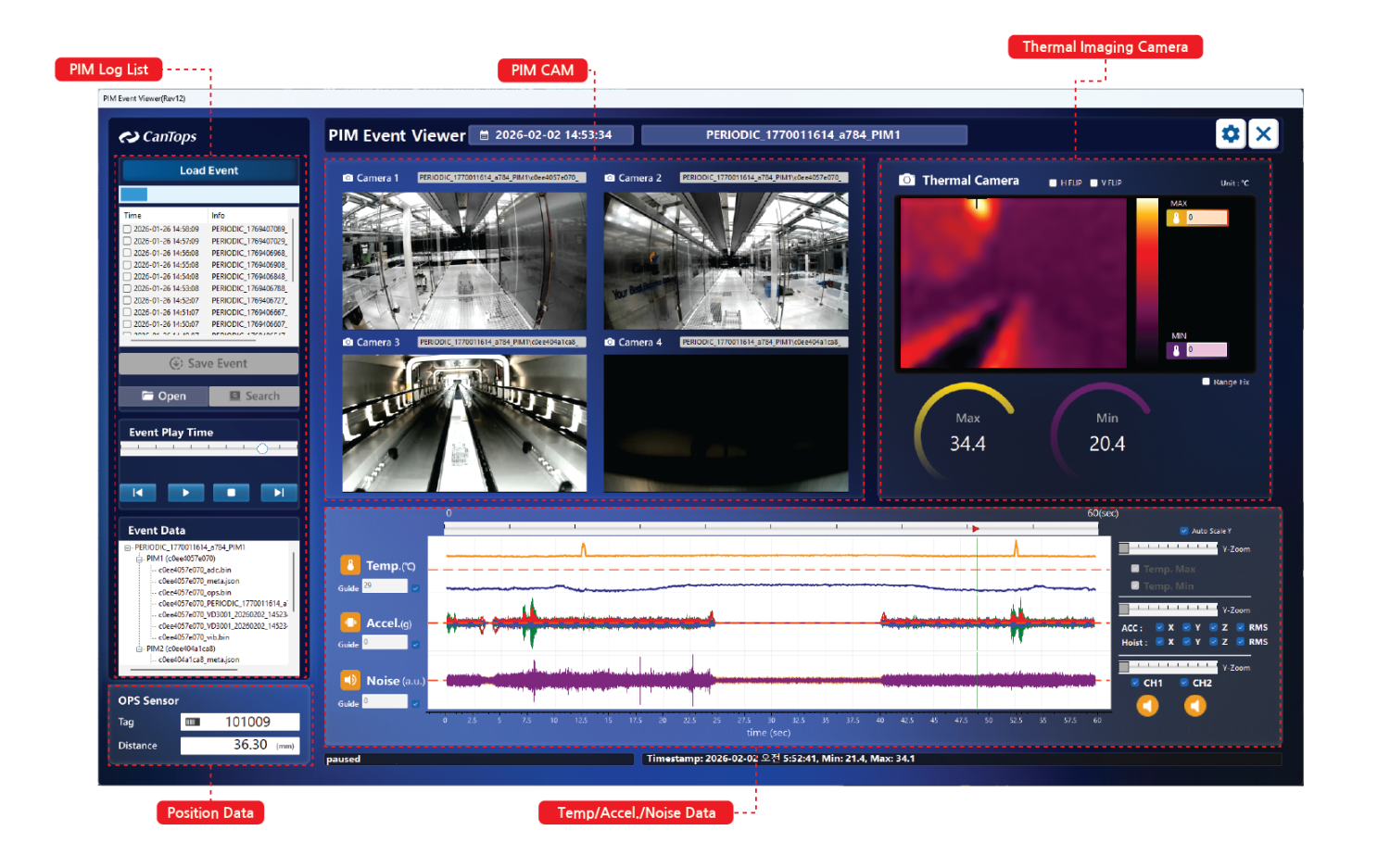Screen dimensions: 1390x868
Task: Click the Event Play Time slider handle
Action: click(262, 448)
